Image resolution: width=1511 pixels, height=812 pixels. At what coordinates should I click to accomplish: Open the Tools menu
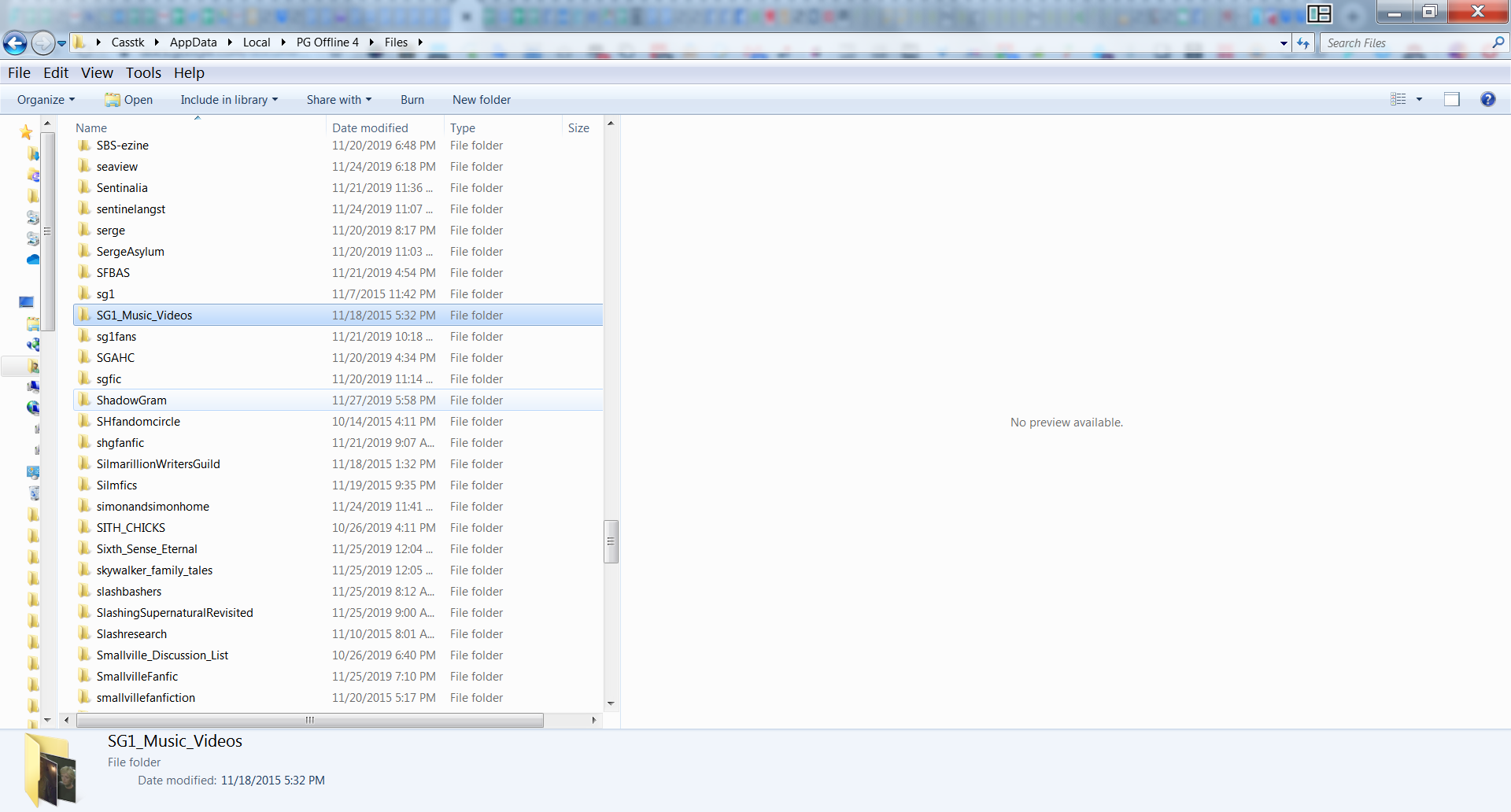pos(143,73)
